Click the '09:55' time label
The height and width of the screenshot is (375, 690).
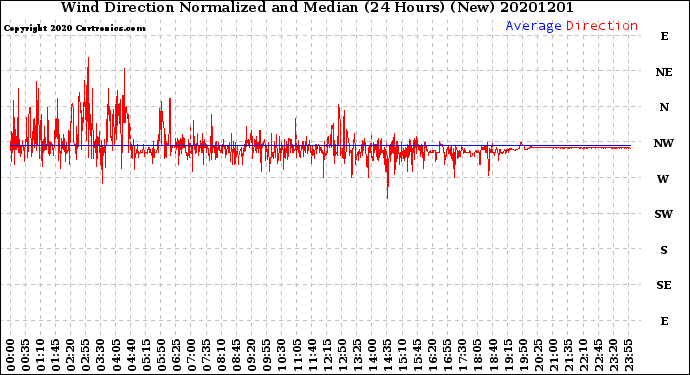point(267,355)
